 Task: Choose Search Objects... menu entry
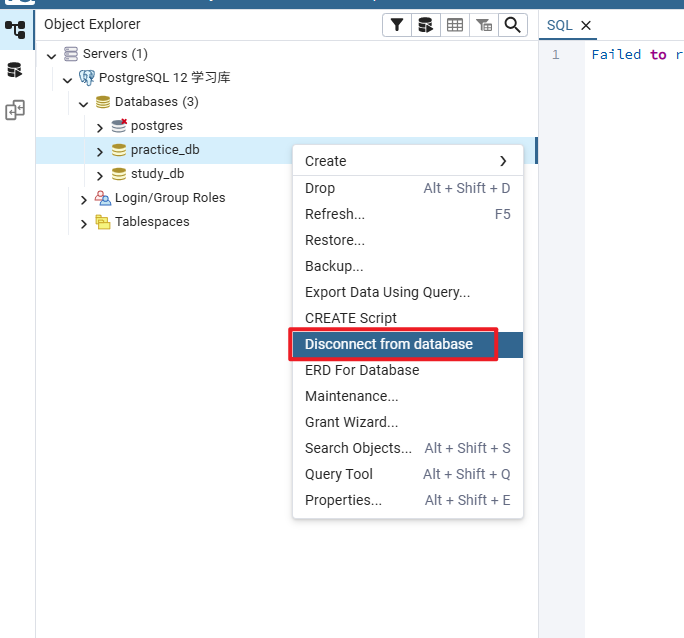408,448
